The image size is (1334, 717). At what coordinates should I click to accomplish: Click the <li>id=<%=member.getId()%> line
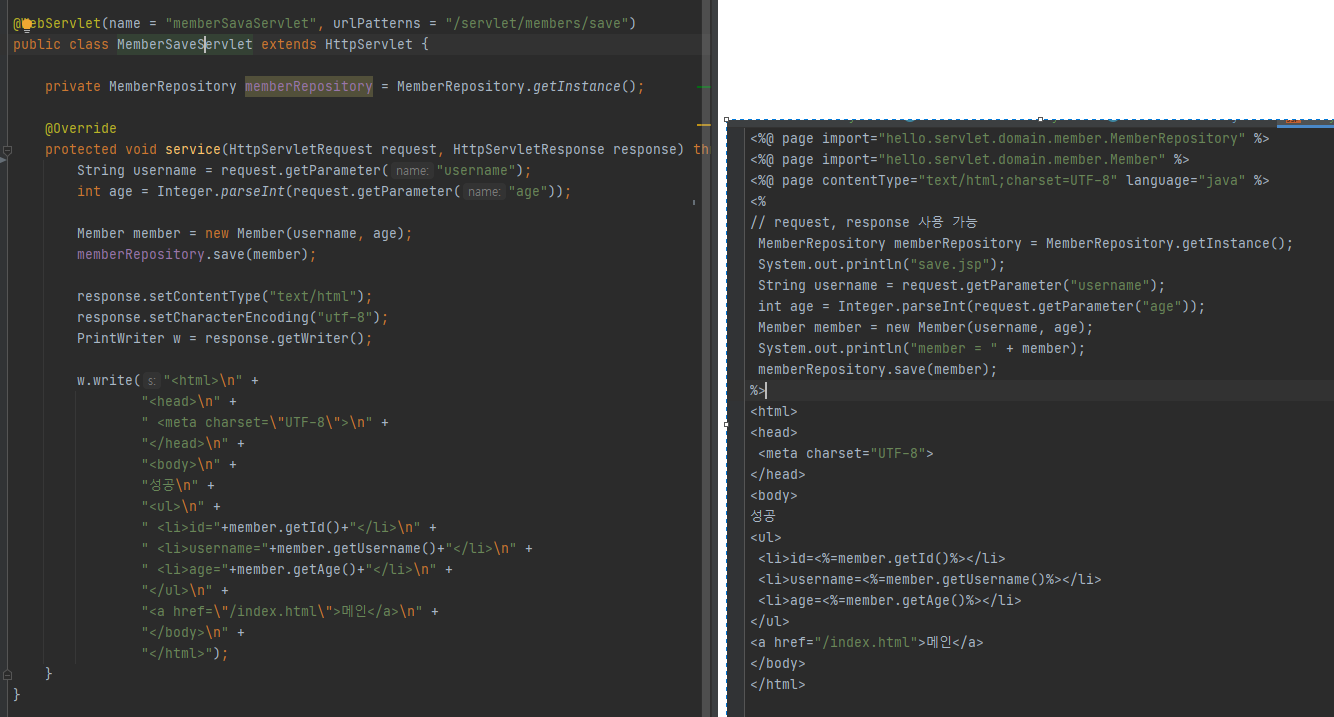[882, 558]
